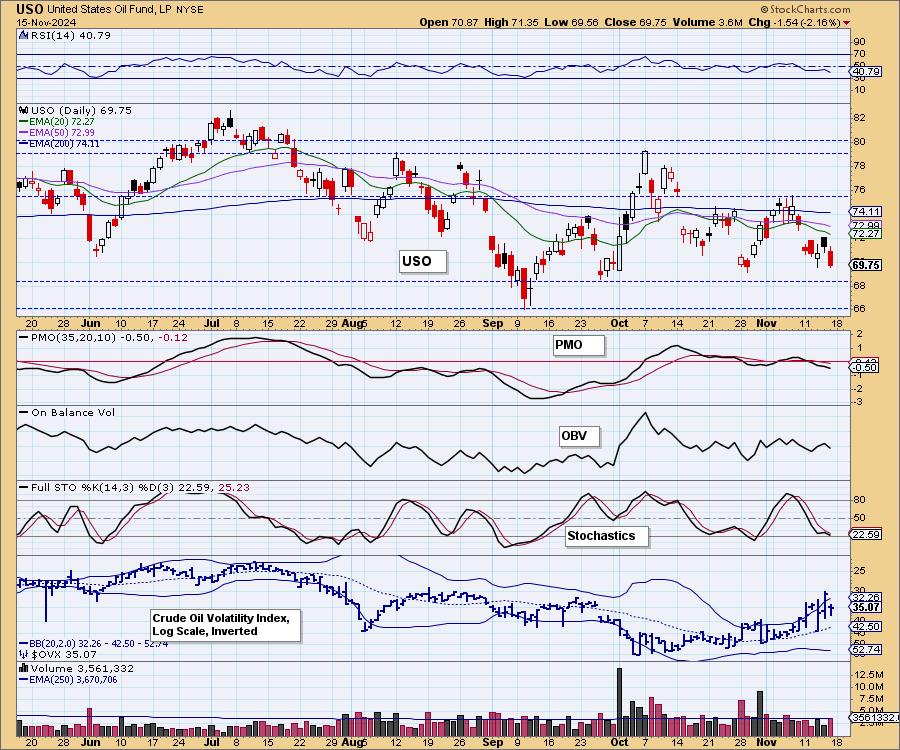Screen dimensions: 900x750
Task: Click the $OVX 35.07 legend entry
Action: tap(57, 654)
